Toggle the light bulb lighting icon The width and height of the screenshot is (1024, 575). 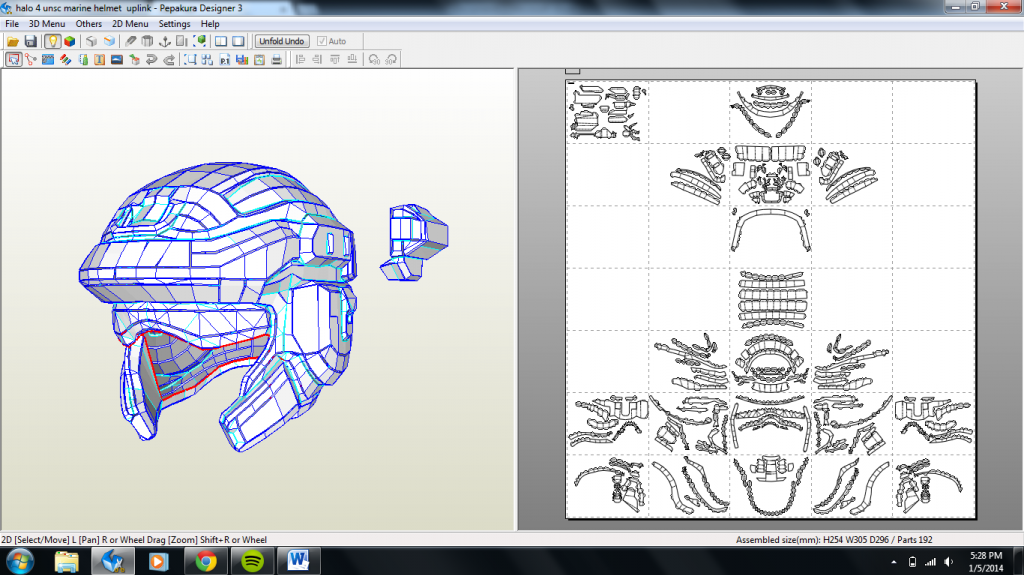tap(52, 41)
